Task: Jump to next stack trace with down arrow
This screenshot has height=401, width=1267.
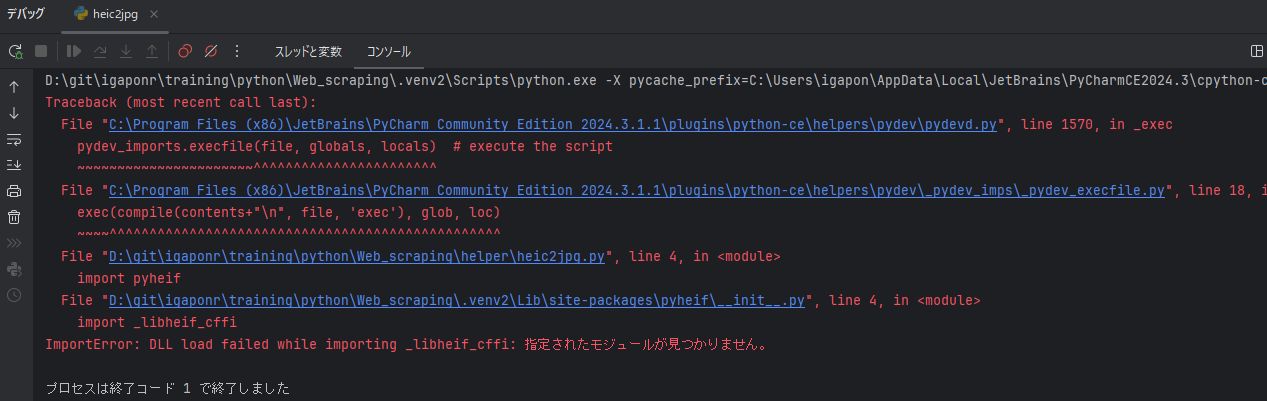Action: (14, 113)
